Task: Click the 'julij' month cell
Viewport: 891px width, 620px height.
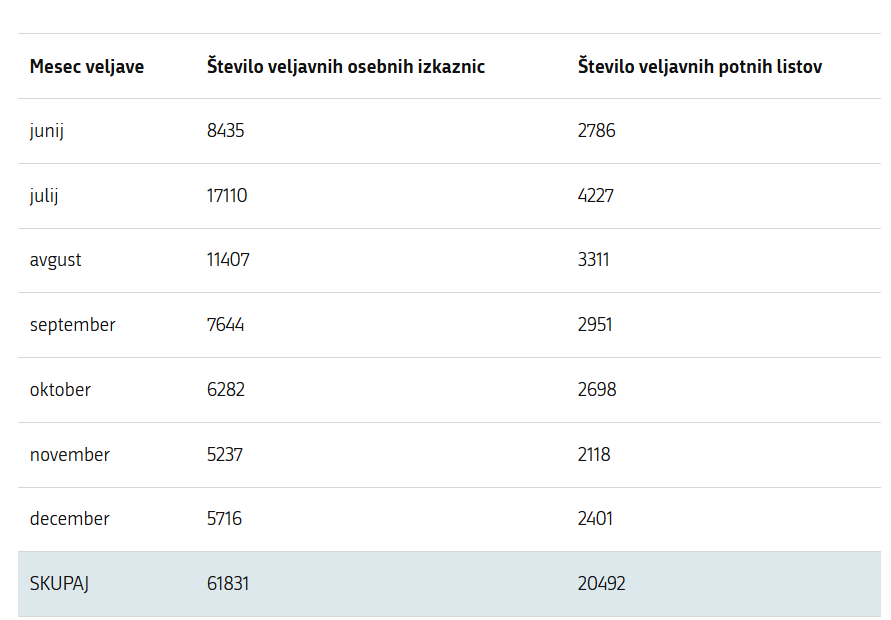Action: (44, 196)
